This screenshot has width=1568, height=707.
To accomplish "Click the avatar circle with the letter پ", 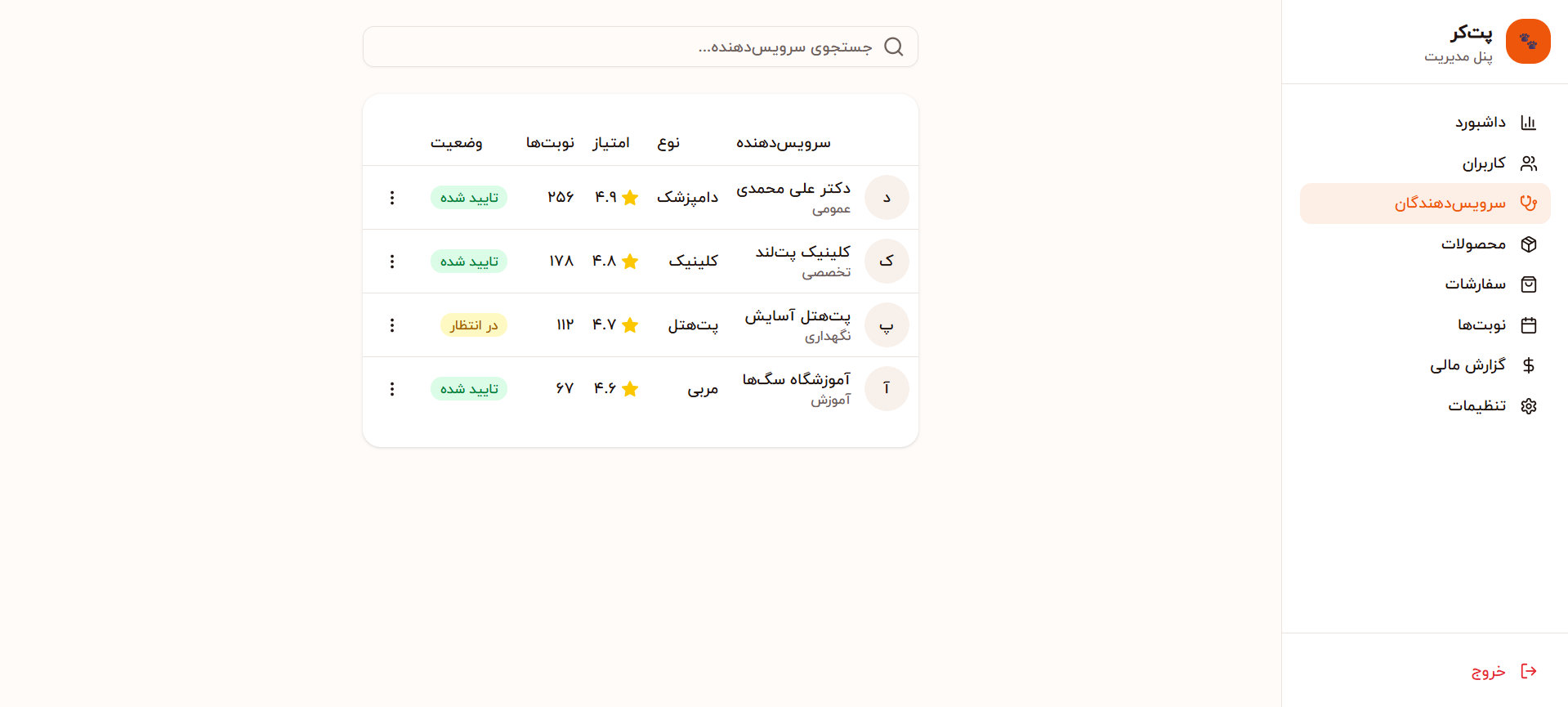I will [x=887, y=325].
